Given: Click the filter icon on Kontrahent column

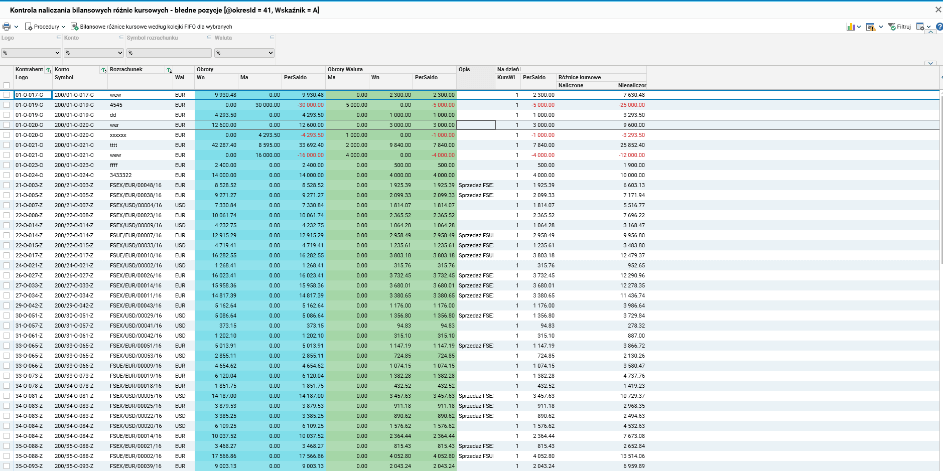Looking at the screenshot, I should pos(47,69).
